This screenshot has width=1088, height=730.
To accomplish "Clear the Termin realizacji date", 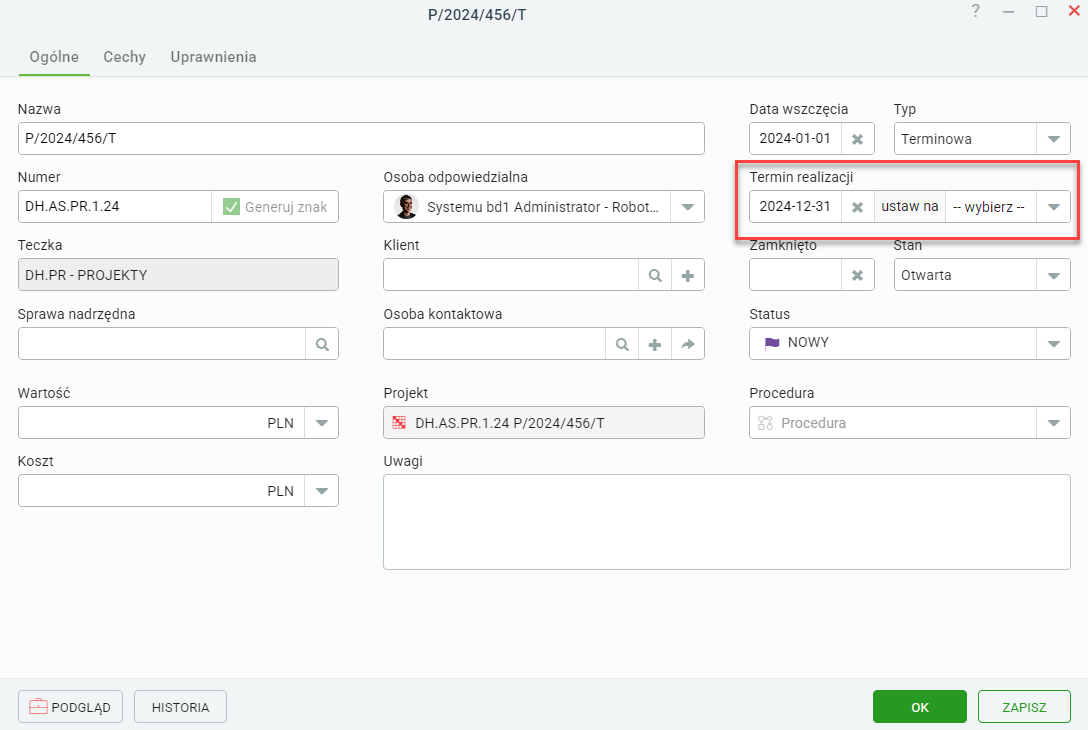I will 858,207.
